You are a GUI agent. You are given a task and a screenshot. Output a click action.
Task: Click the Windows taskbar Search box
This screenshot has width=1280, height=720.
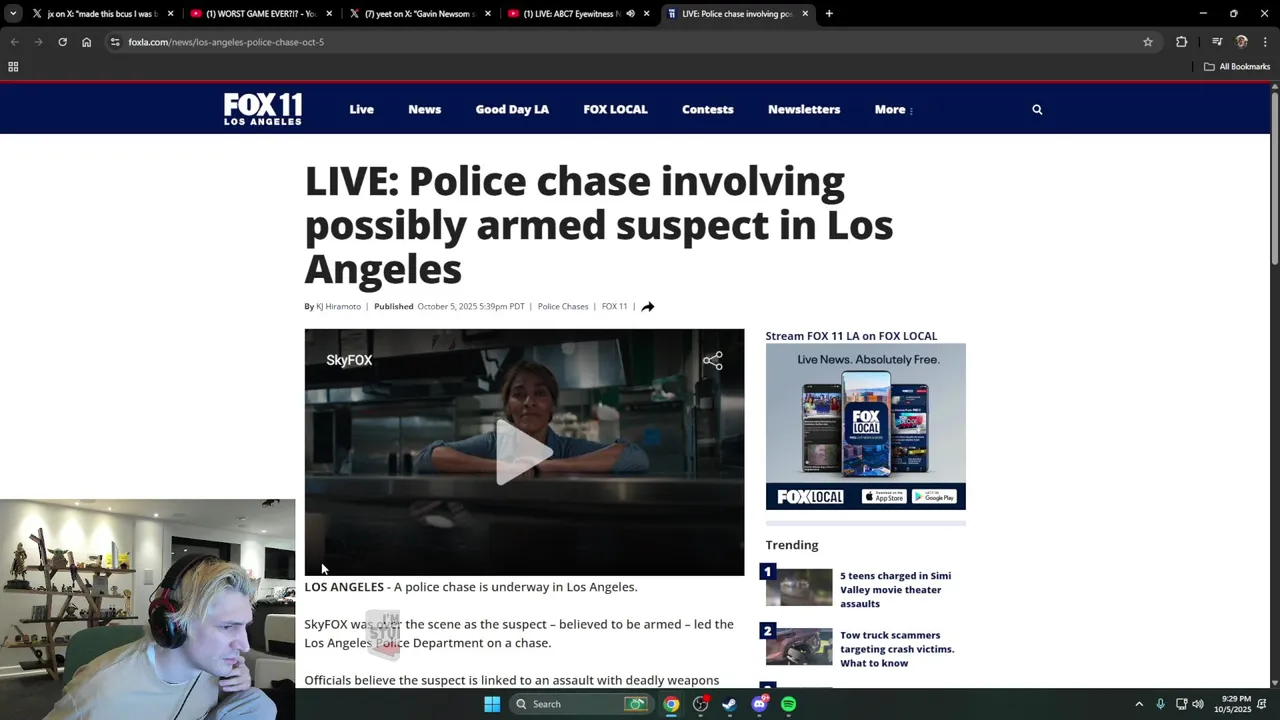click(x=582, y=704)
